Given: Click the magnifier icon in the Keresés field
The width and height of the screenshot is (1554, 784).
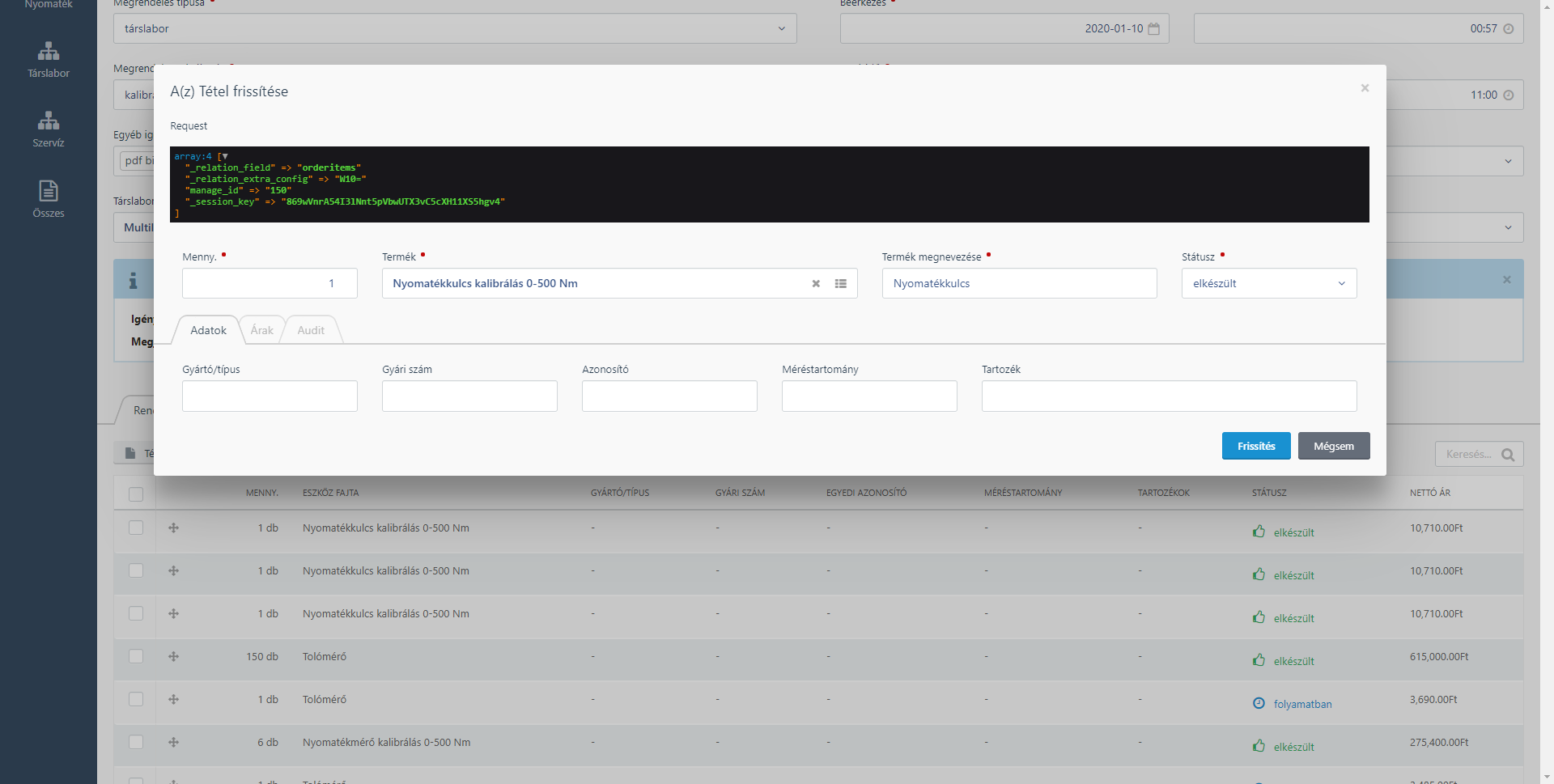Looking at the screenshot, I should pyautogui.click(x=1509, y=454).
